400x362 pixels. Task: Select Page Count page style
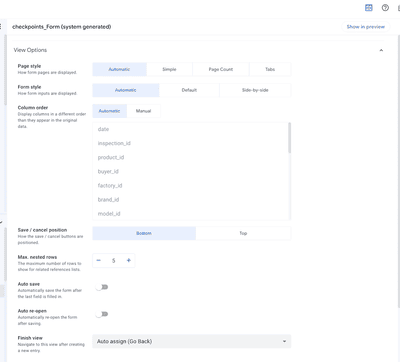click(x=221, y=69)
